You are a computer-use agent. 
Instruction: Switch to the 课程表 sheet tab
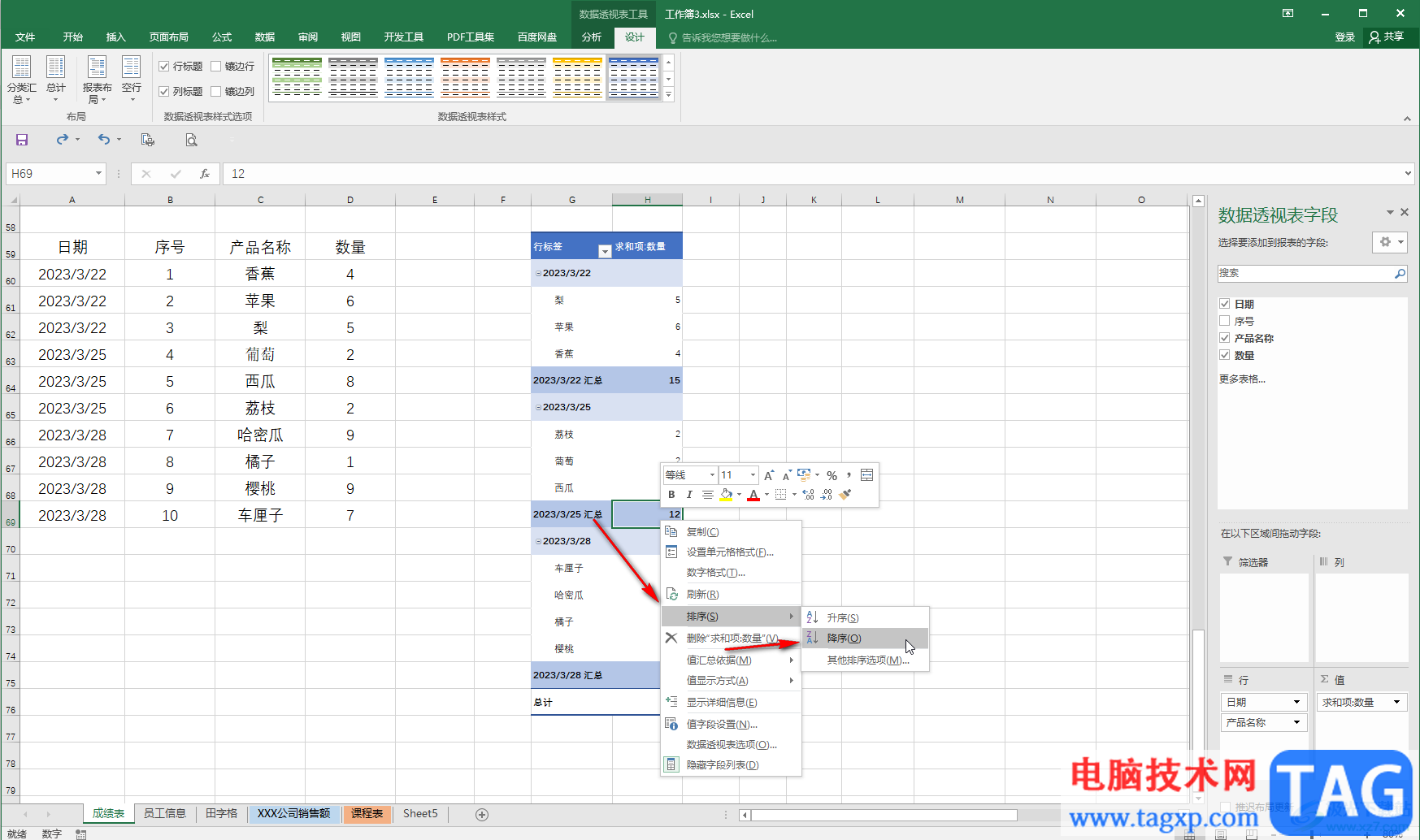point(367,813)
